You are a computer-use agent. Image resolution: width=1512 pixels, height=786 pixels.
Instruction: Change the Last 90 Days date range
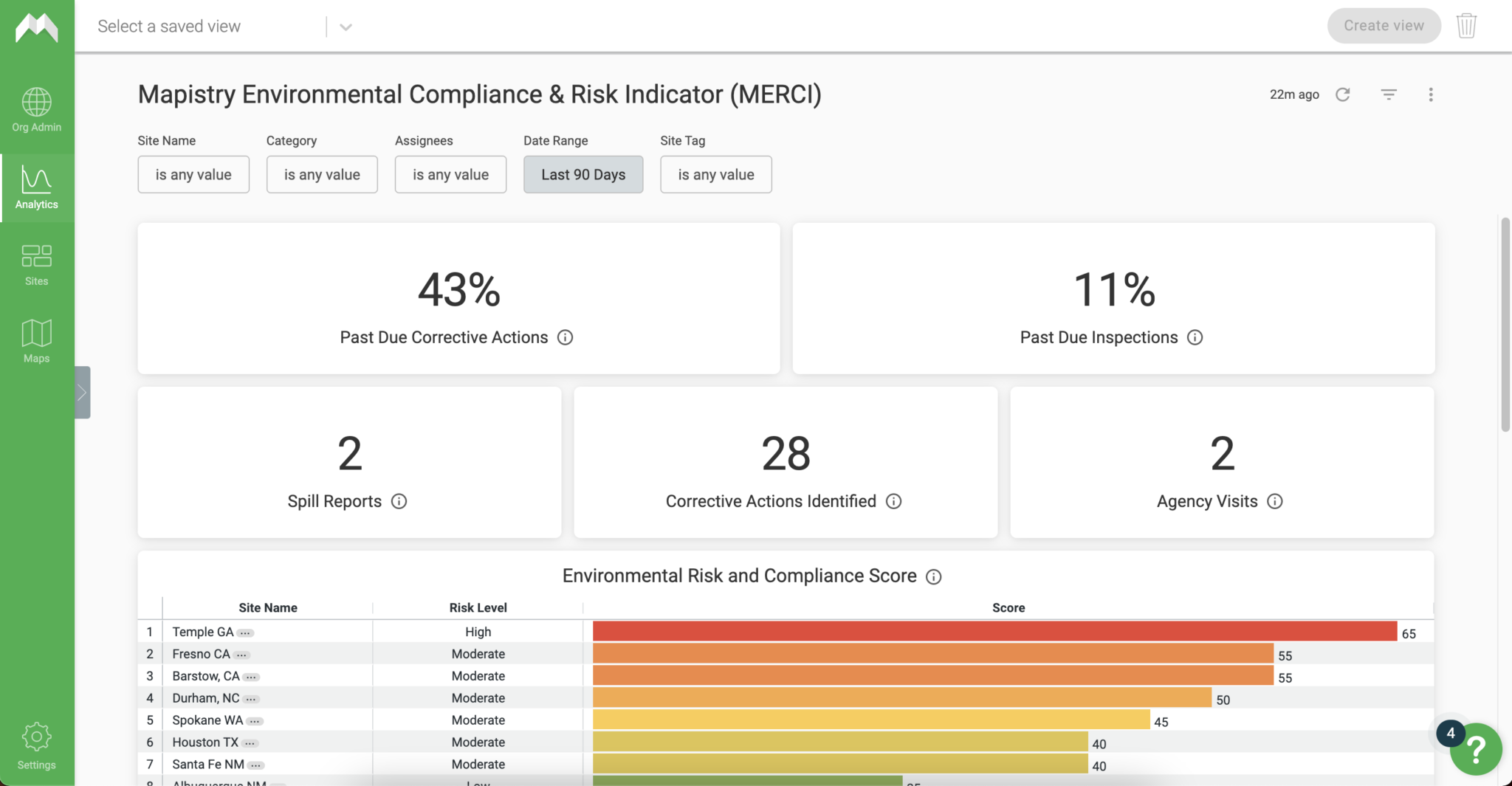pos(583,174)
